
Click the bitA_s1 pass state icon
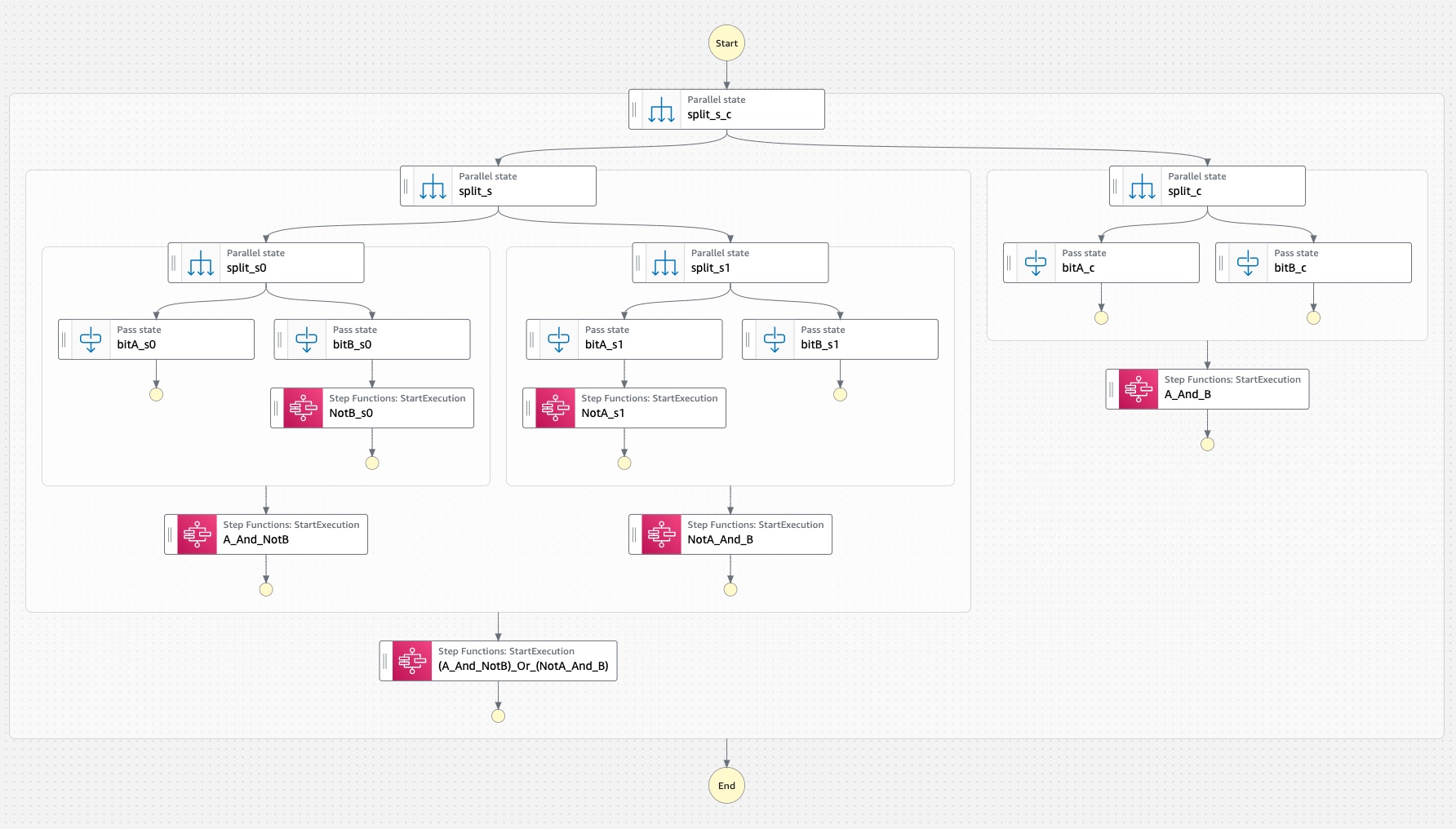pyautogui.click(x=559, y=339)
